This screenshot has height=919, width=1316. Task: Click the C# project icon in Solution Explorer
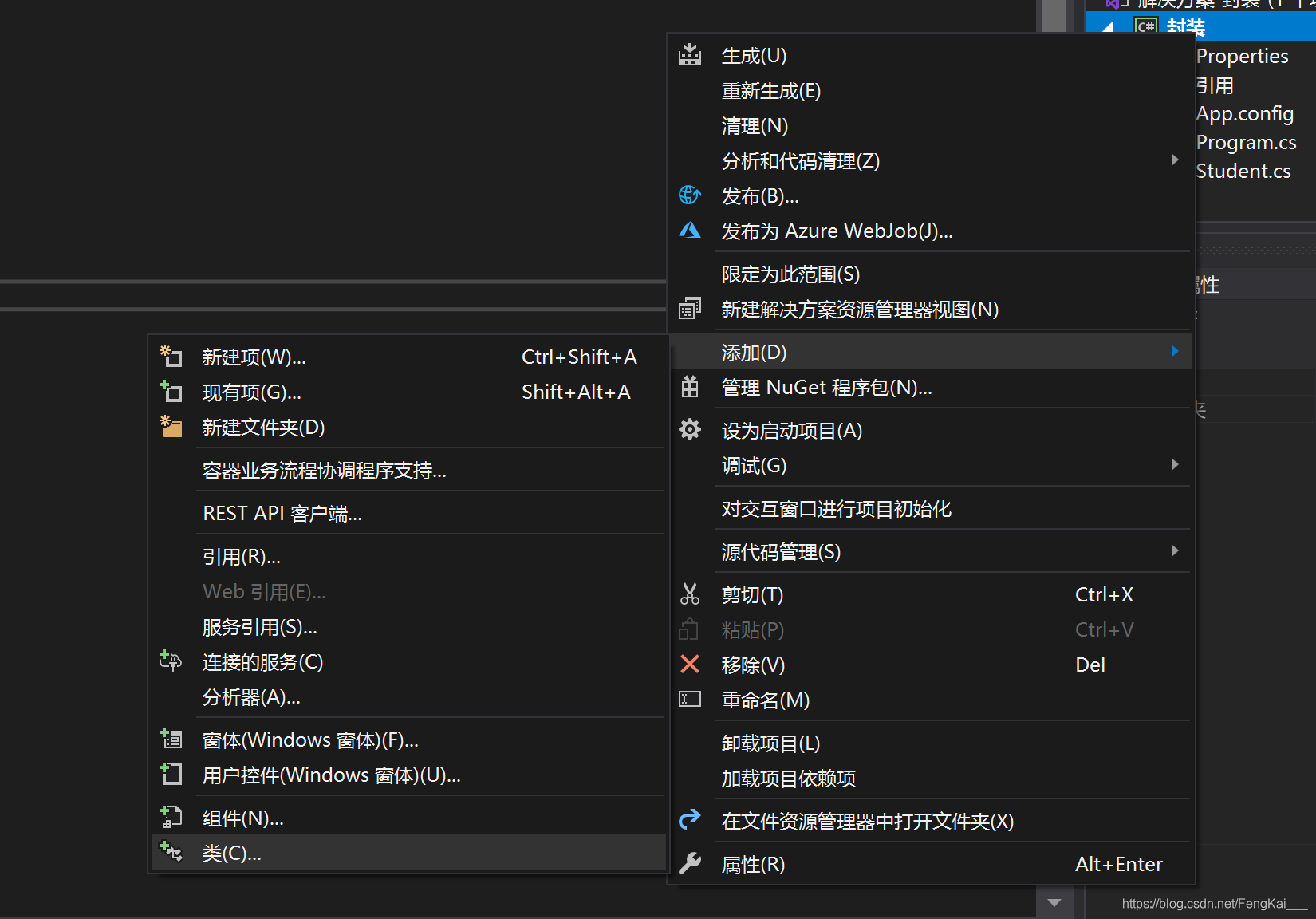coord(1146,26)
